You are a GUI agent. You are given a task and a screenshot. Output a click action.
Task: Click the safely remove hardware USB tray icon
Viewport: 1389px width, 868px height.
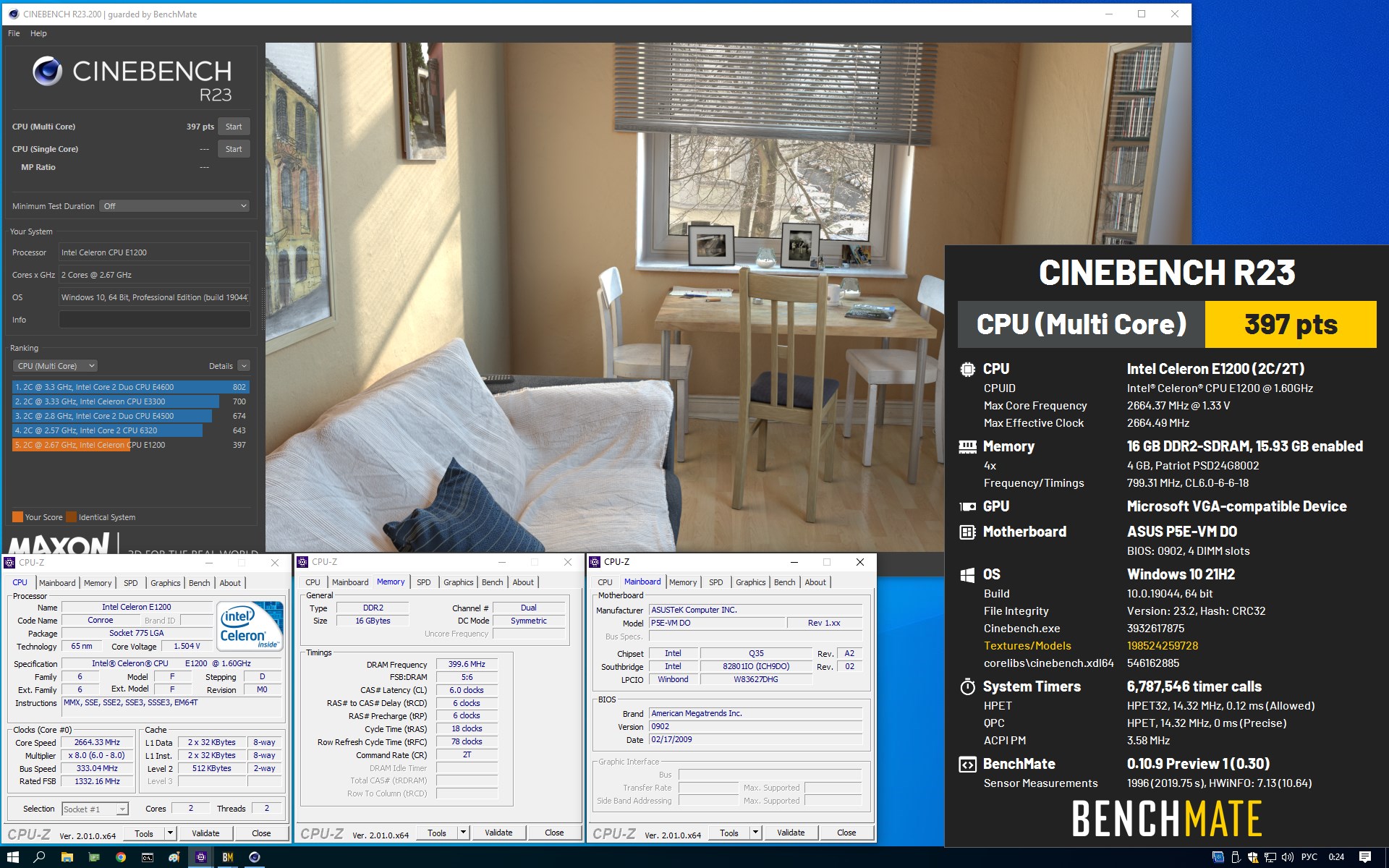coord(1236,857)
